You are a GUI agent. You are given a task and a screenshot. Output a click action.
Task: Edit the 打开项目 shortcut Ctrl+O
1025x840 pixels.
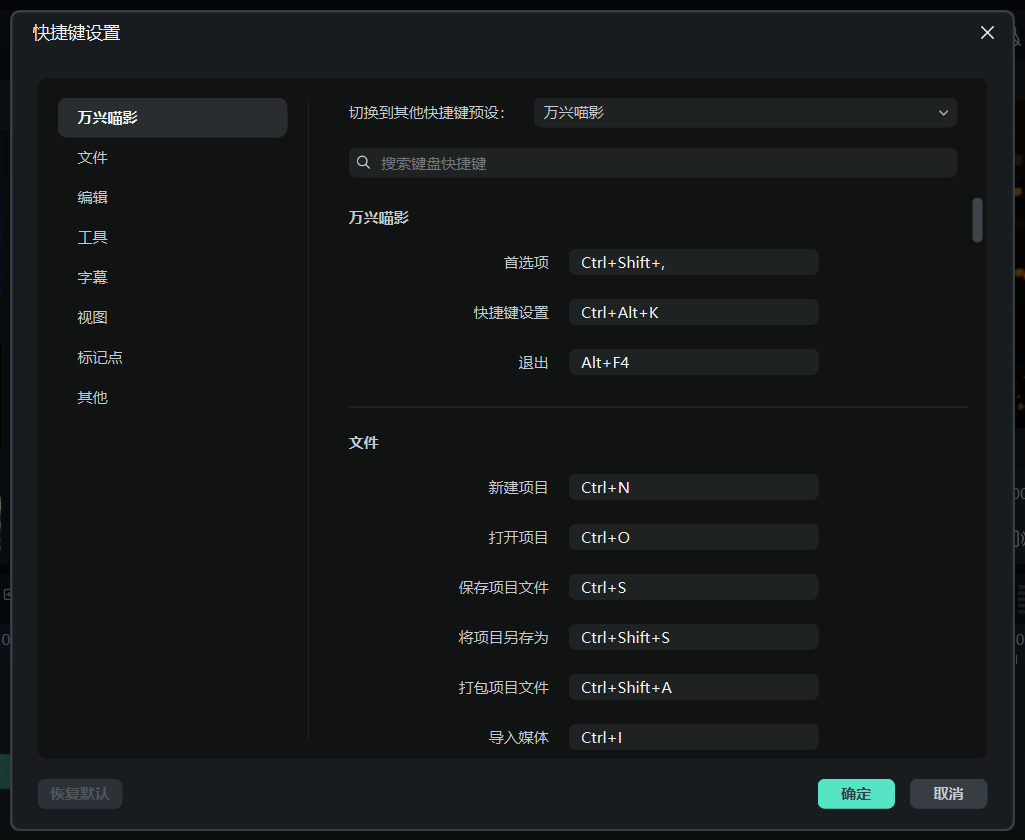[694, 537]
